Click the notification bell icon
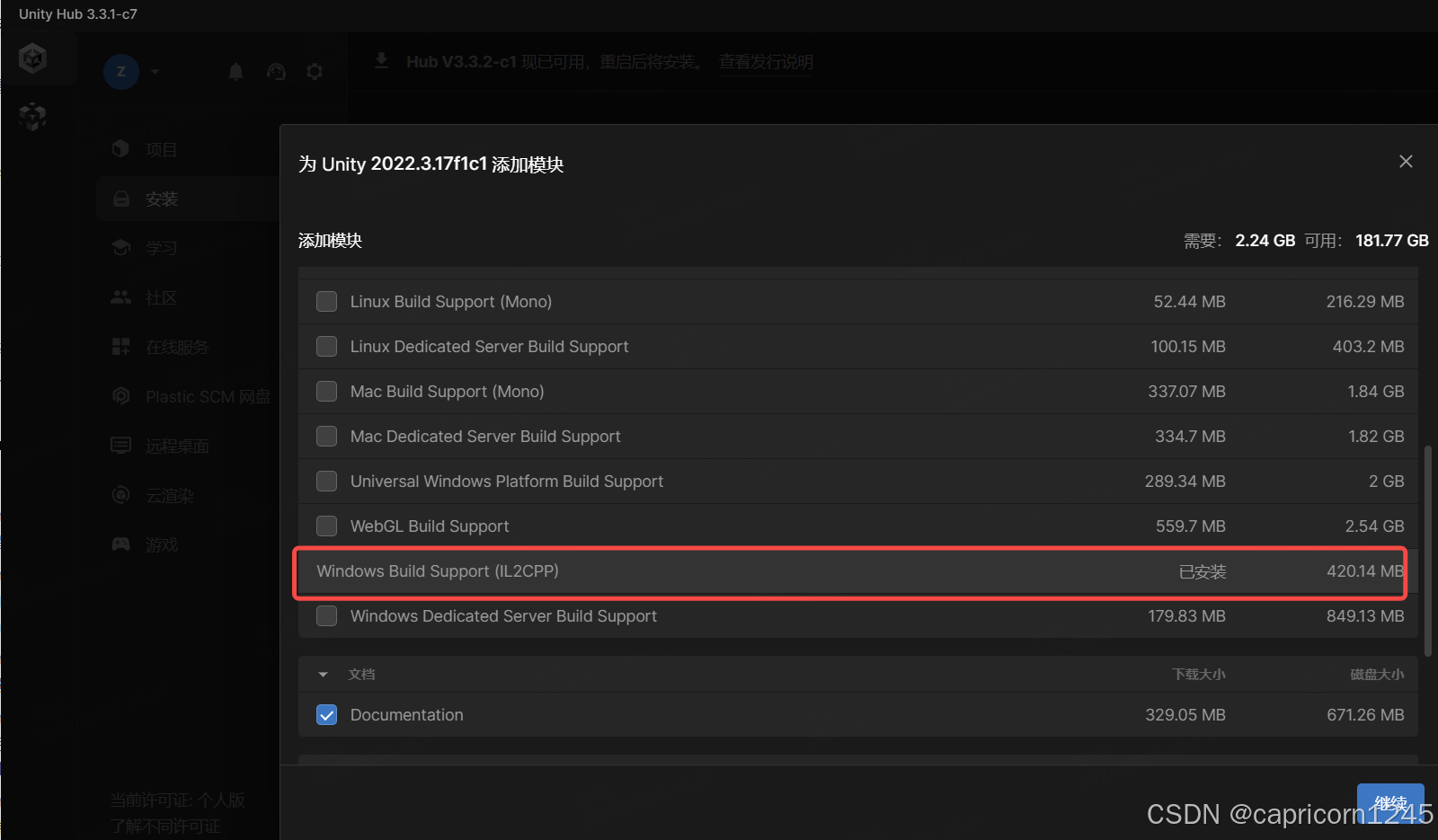The width and height of the screenshot is (1438, 840). (x=235, y=72)
